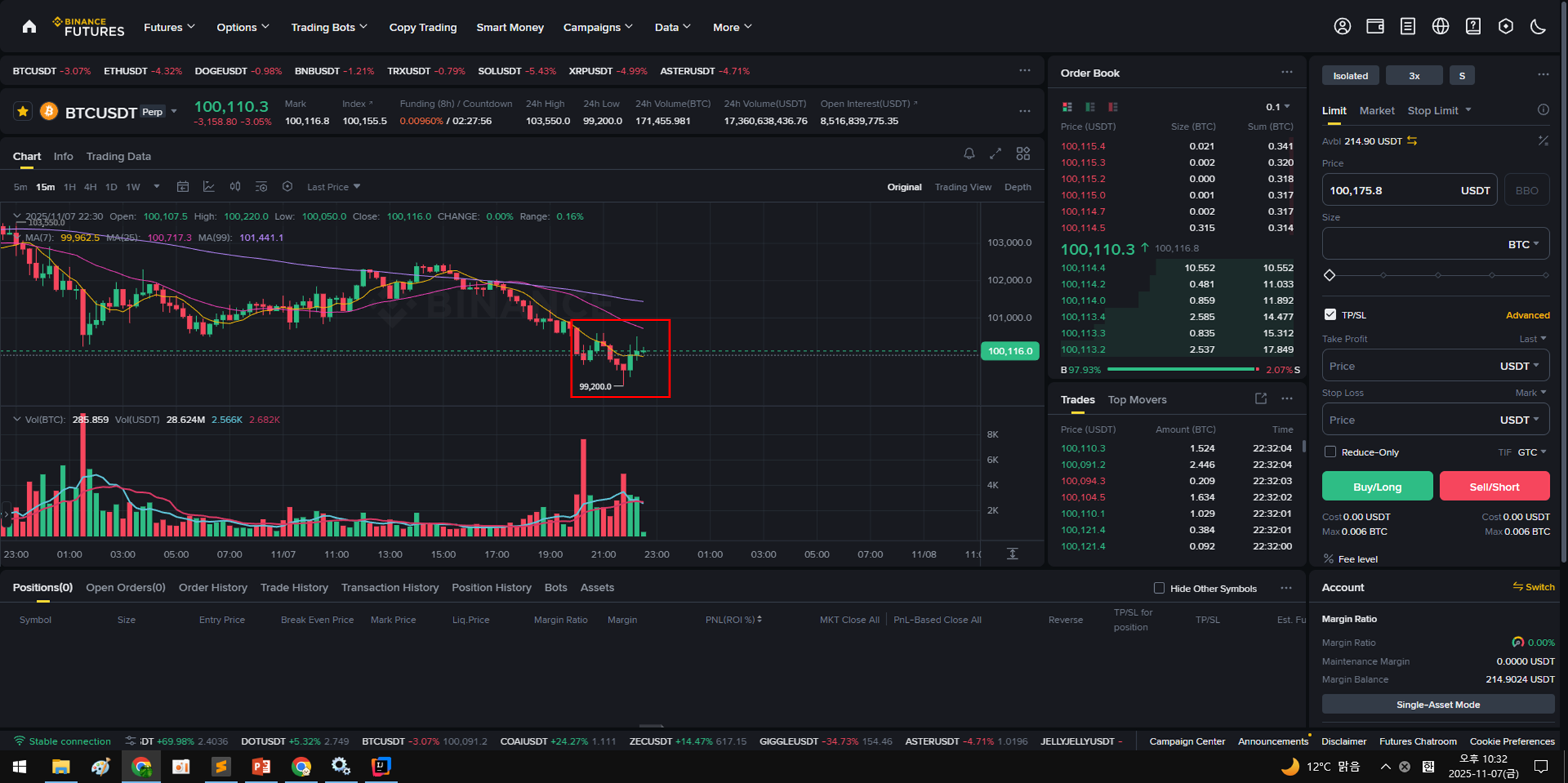Open the chart indicators icon
1568x783 pixels.
click(x=209, y=187)
